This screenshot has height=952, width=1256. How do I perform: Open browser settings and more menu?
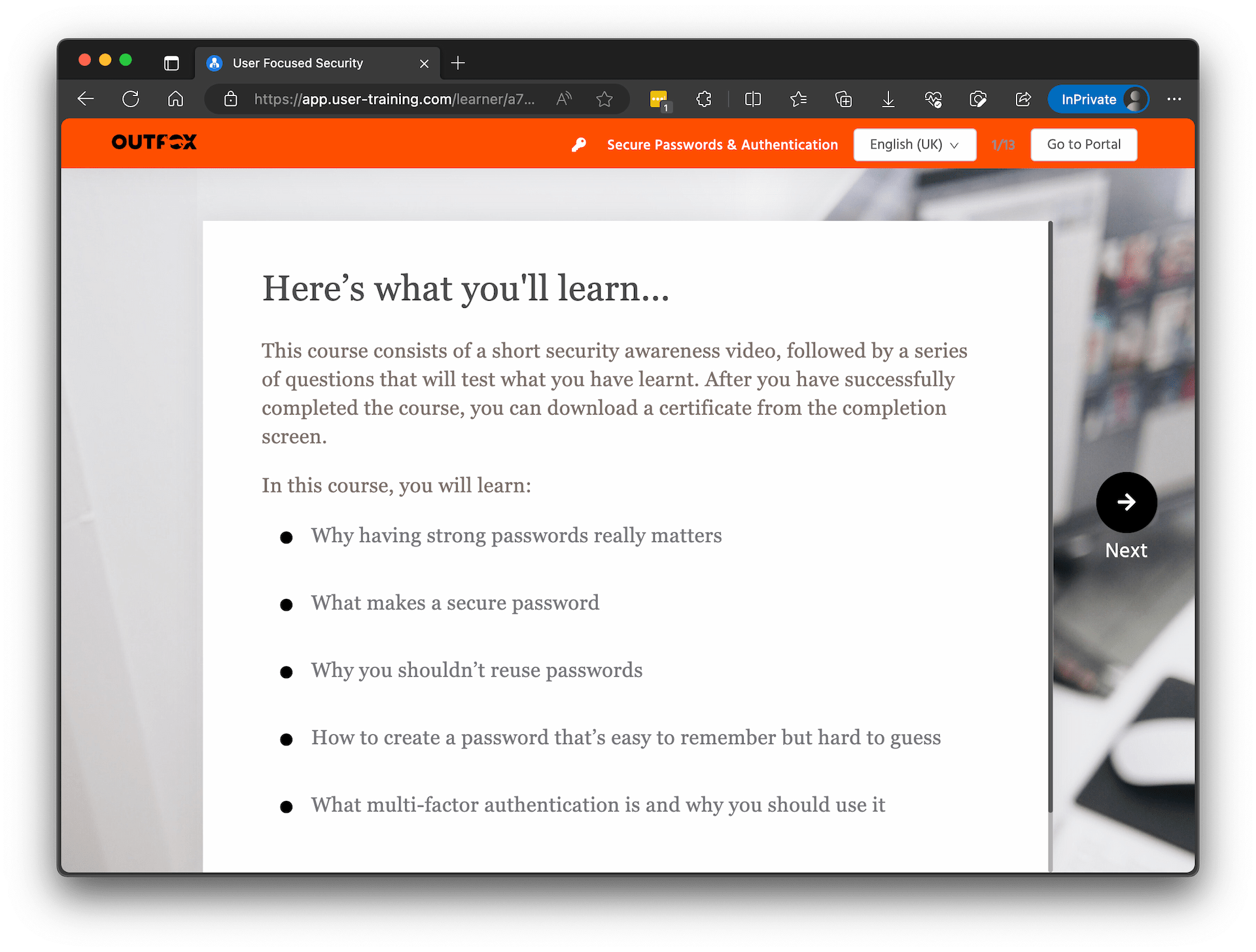1174,99
